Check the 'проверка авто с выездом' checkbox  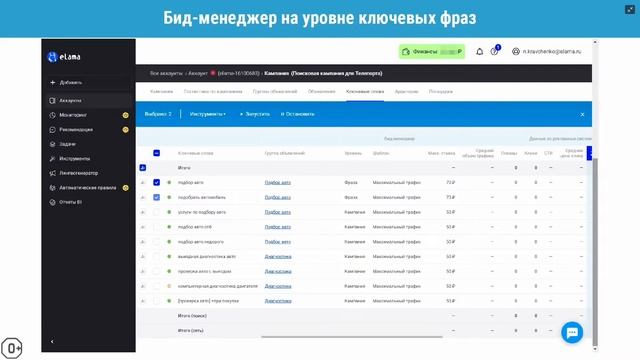coord(156,271)
